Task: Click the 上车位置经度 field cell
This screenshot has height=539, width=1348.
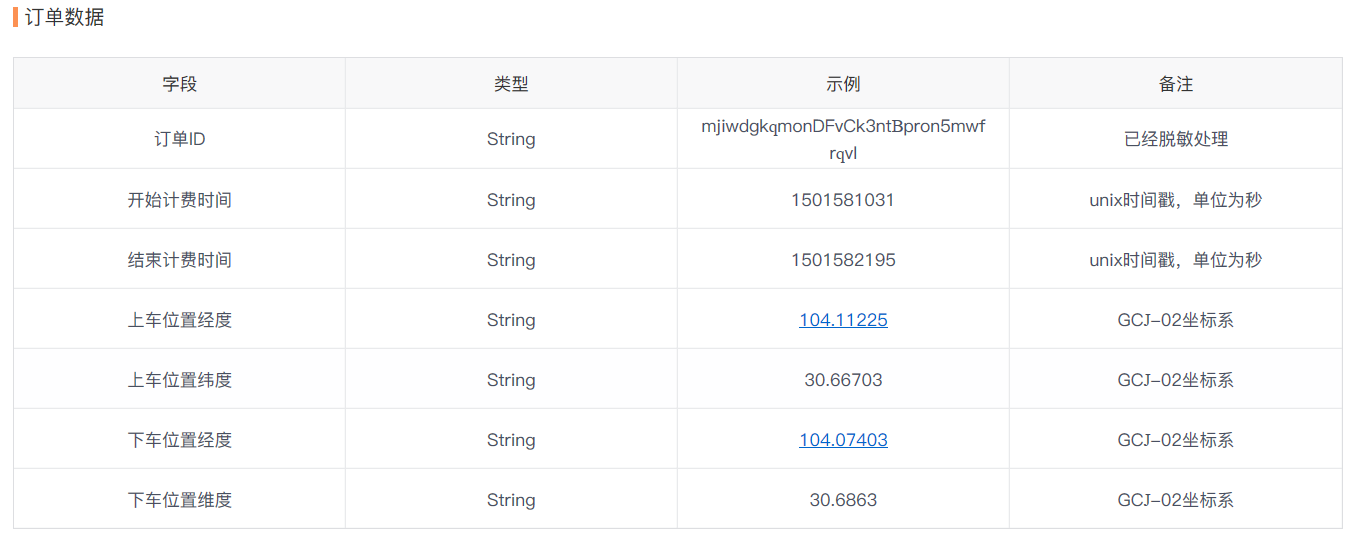Action: [180, 320]
